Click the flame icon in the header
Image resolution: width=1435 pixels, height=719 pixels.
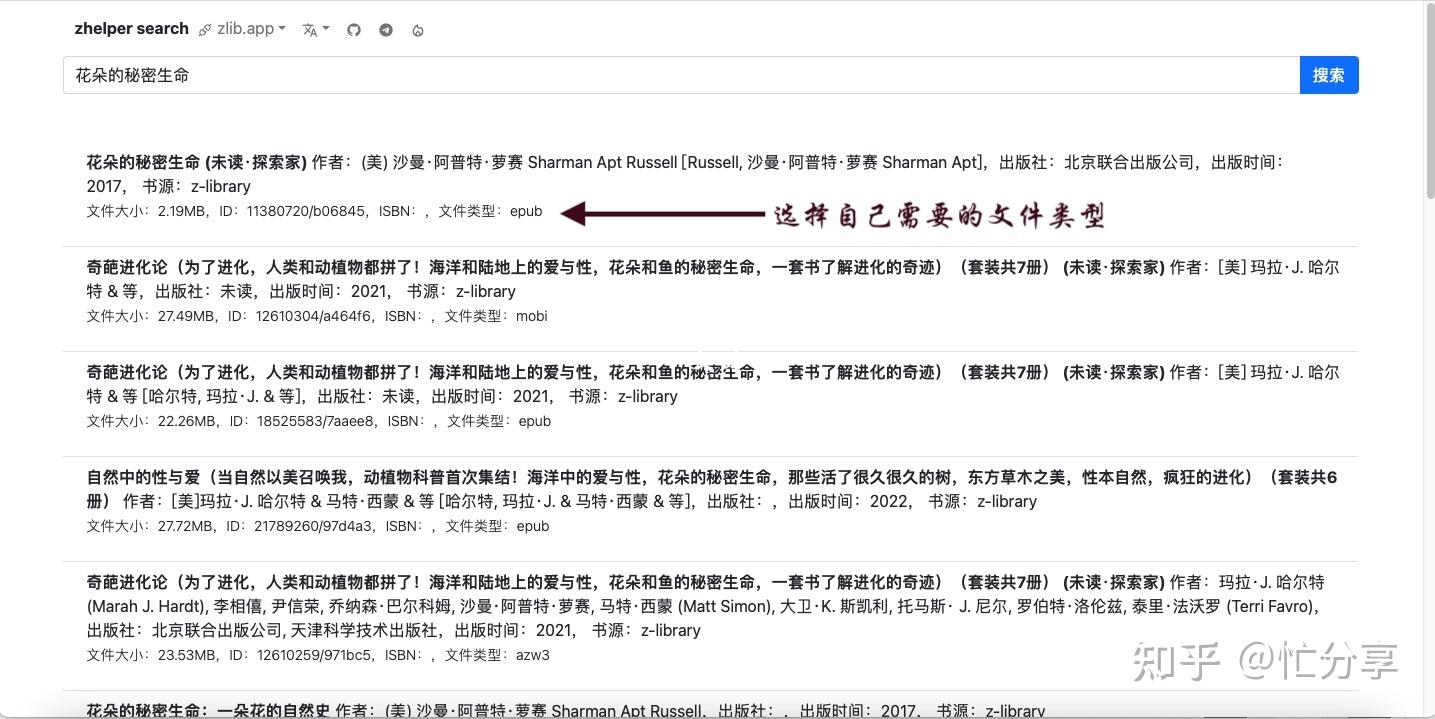417,30
